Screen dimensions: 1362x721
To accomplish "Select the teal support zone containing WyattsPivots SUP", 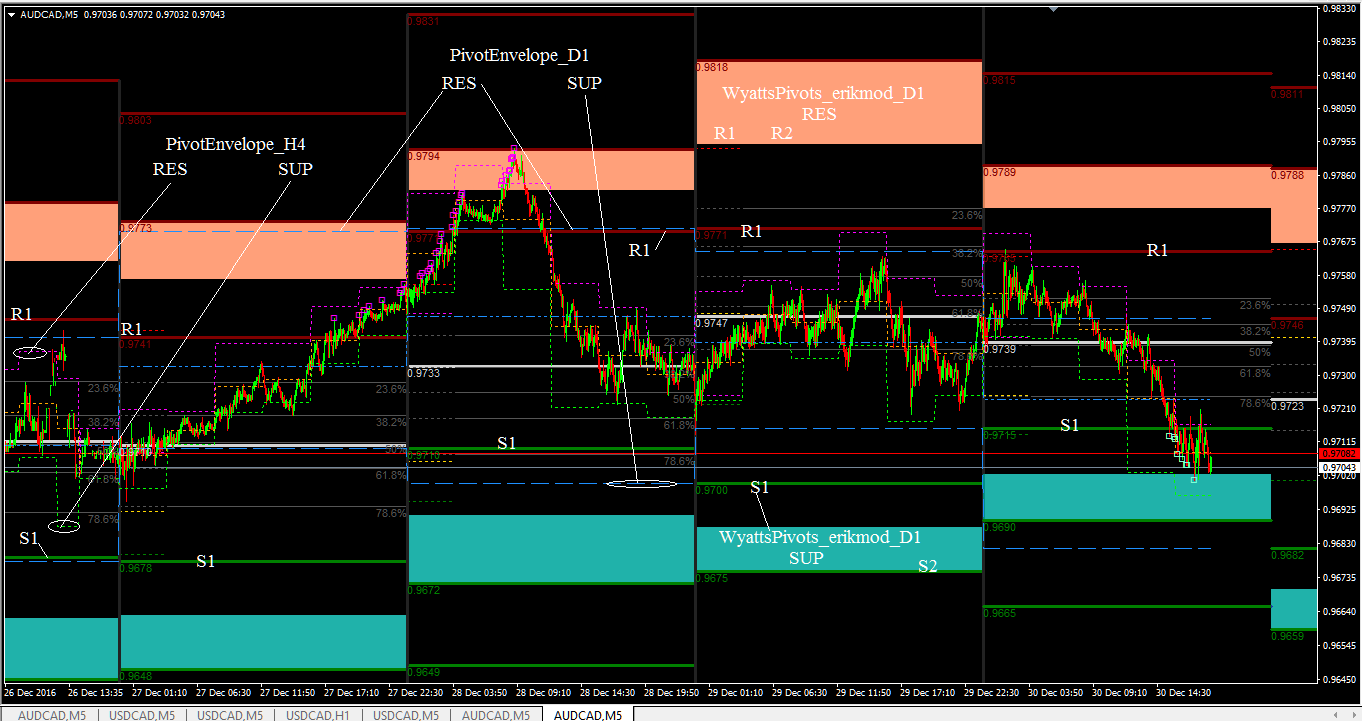I will [x=839, y=549].
